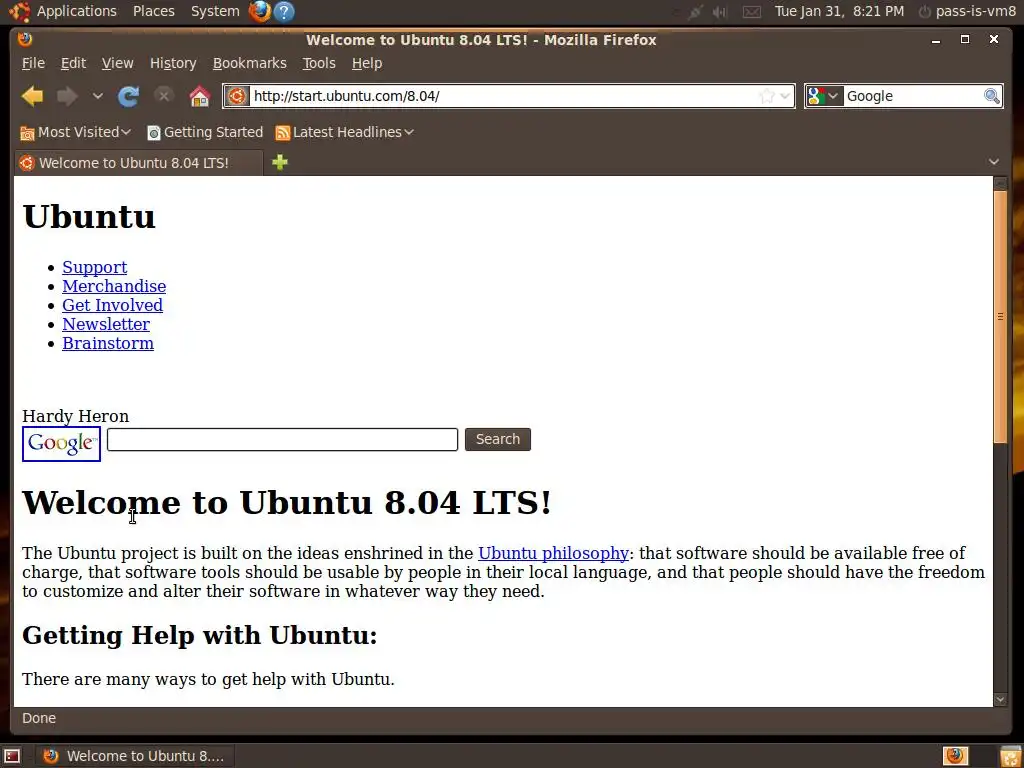Click the Google logo image on the page
Viewport: 1024px width, 768px height.
(x=61, y=444)
